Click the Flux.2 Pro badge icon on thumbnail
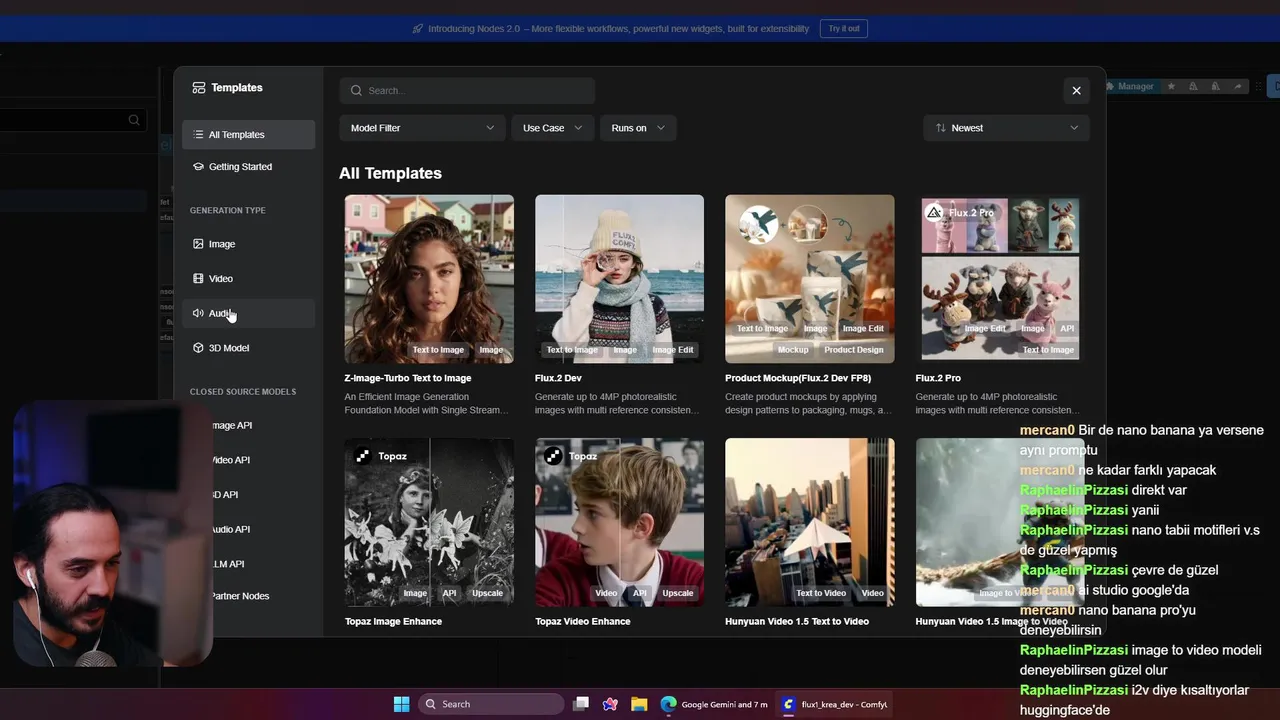Viewport: 1280px width, 720px height. coord(934,212)
